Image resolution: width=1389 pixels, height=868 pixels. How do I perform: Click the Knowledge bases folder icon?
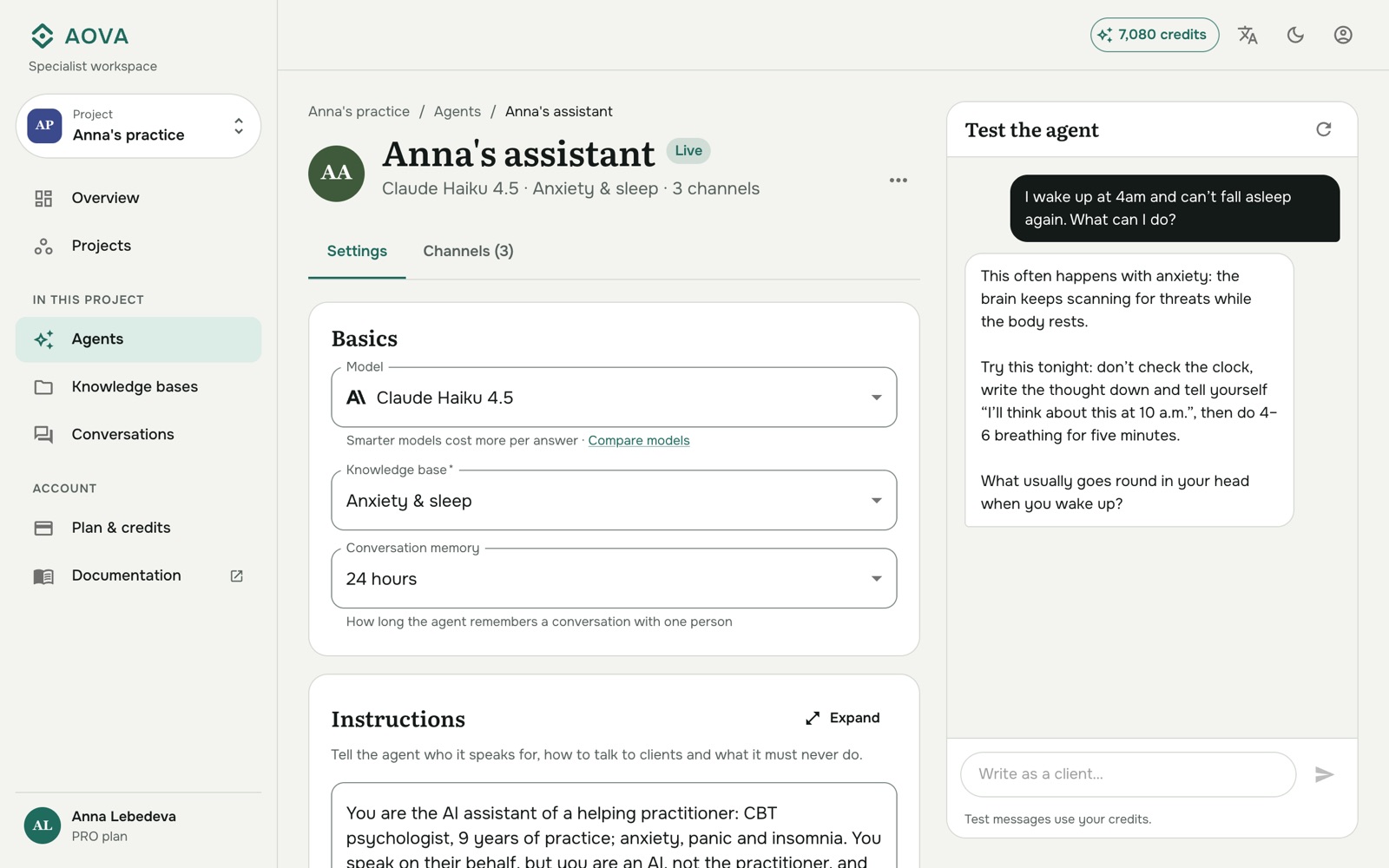click(43, 387)
